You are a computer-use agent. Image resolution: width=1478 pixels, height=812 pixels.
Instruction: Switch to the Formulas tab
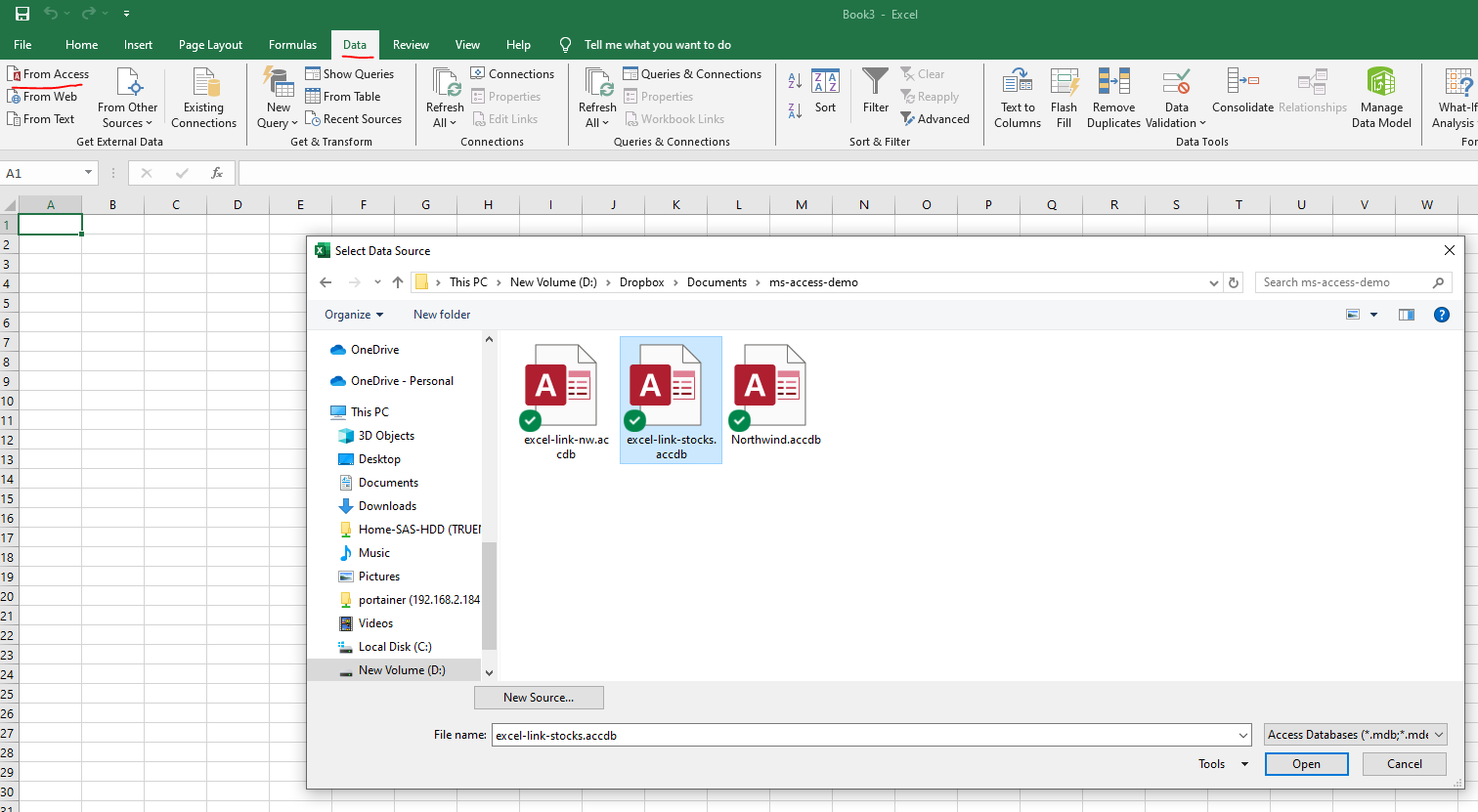point(292,45)
